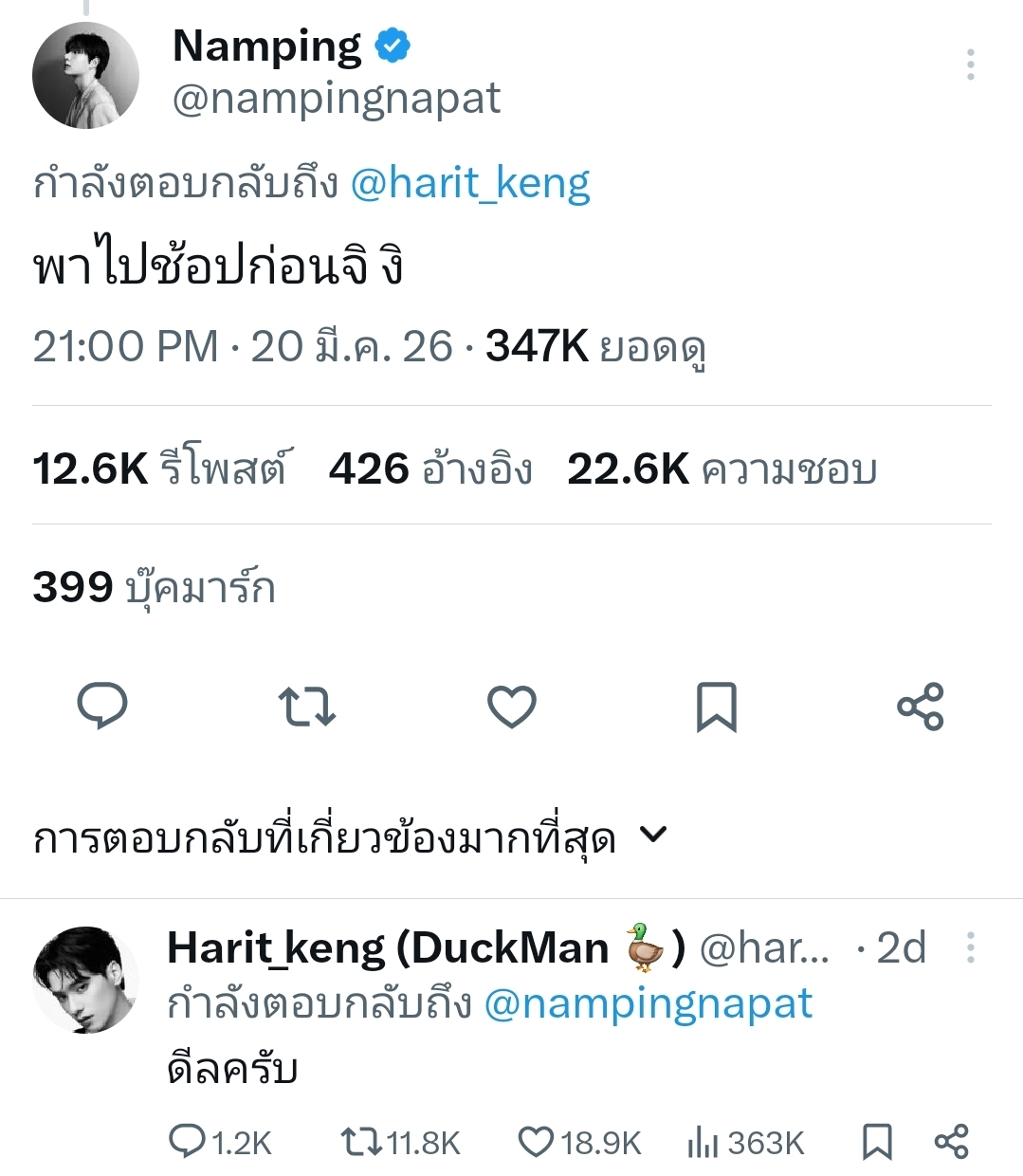This screenshot has width=1023, height=1176.
Task: View the 426 quote tweets
Action: coord(430,469)
